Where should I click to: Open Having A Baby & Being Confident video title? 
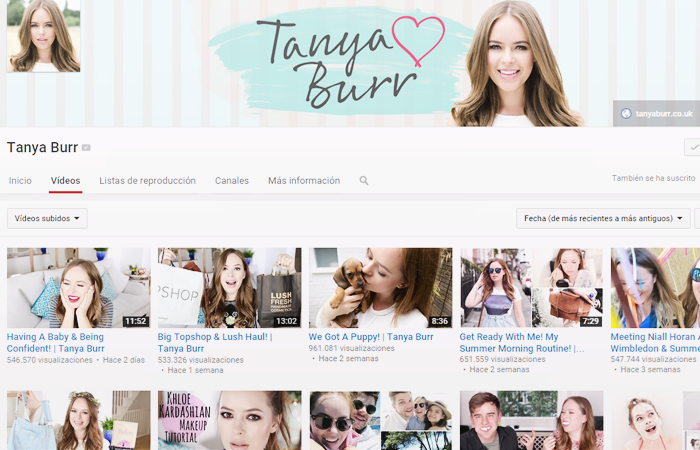56,342
